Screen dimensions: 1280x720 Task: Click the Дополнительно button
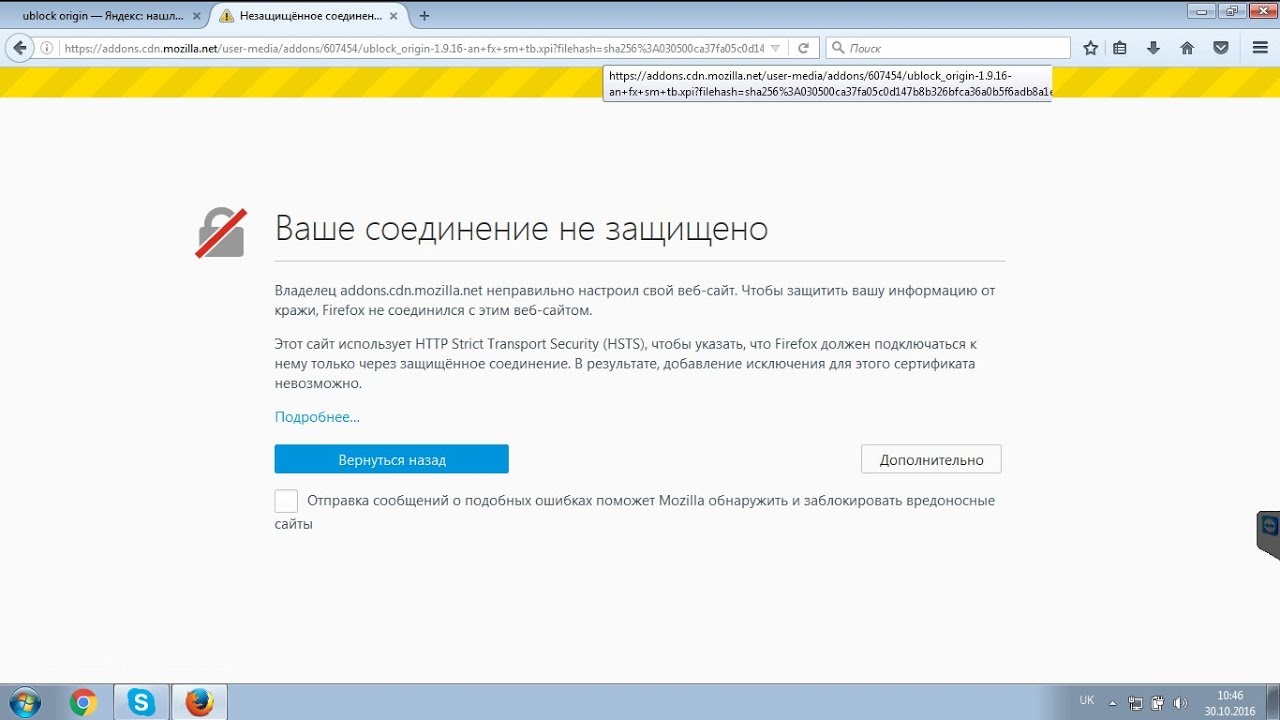(931, 460)
